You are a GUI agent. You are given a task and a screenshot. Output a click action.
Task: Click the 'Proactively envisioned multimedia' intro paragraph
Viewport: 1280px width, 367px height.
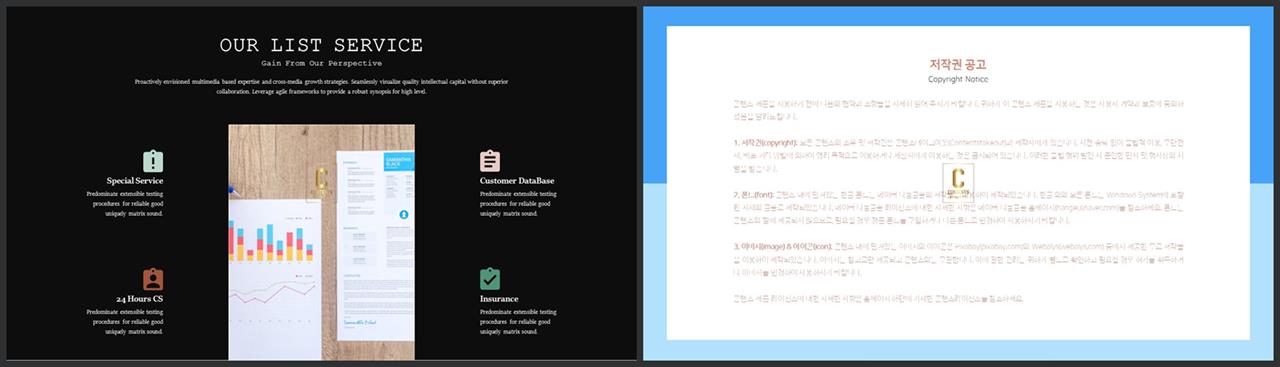click(321, 86)
